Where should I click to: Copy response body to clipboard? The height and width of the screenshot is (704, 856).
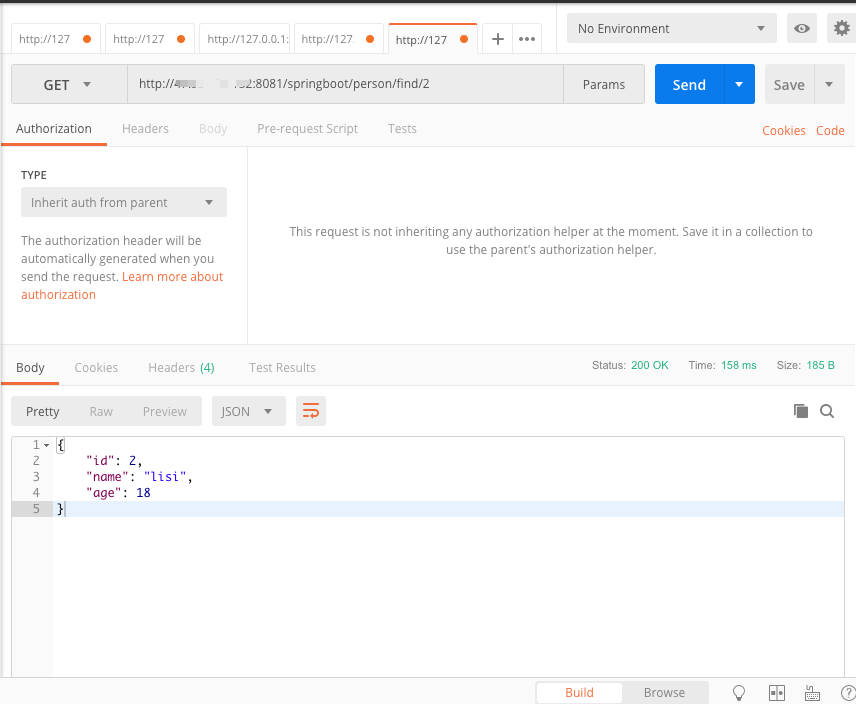[800, 411]
